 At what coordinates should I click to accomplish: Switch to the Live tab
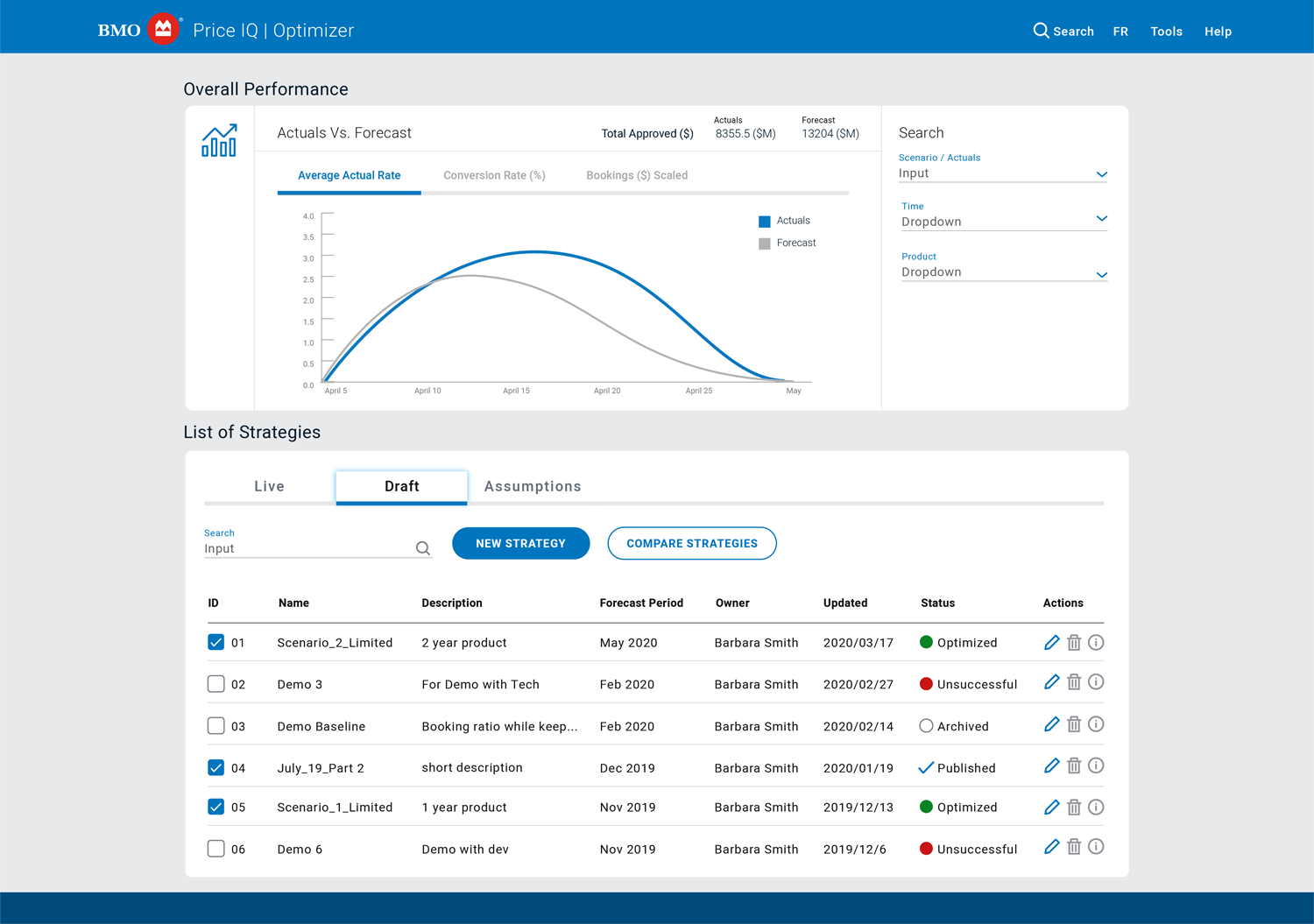click(x=269, y=486)
